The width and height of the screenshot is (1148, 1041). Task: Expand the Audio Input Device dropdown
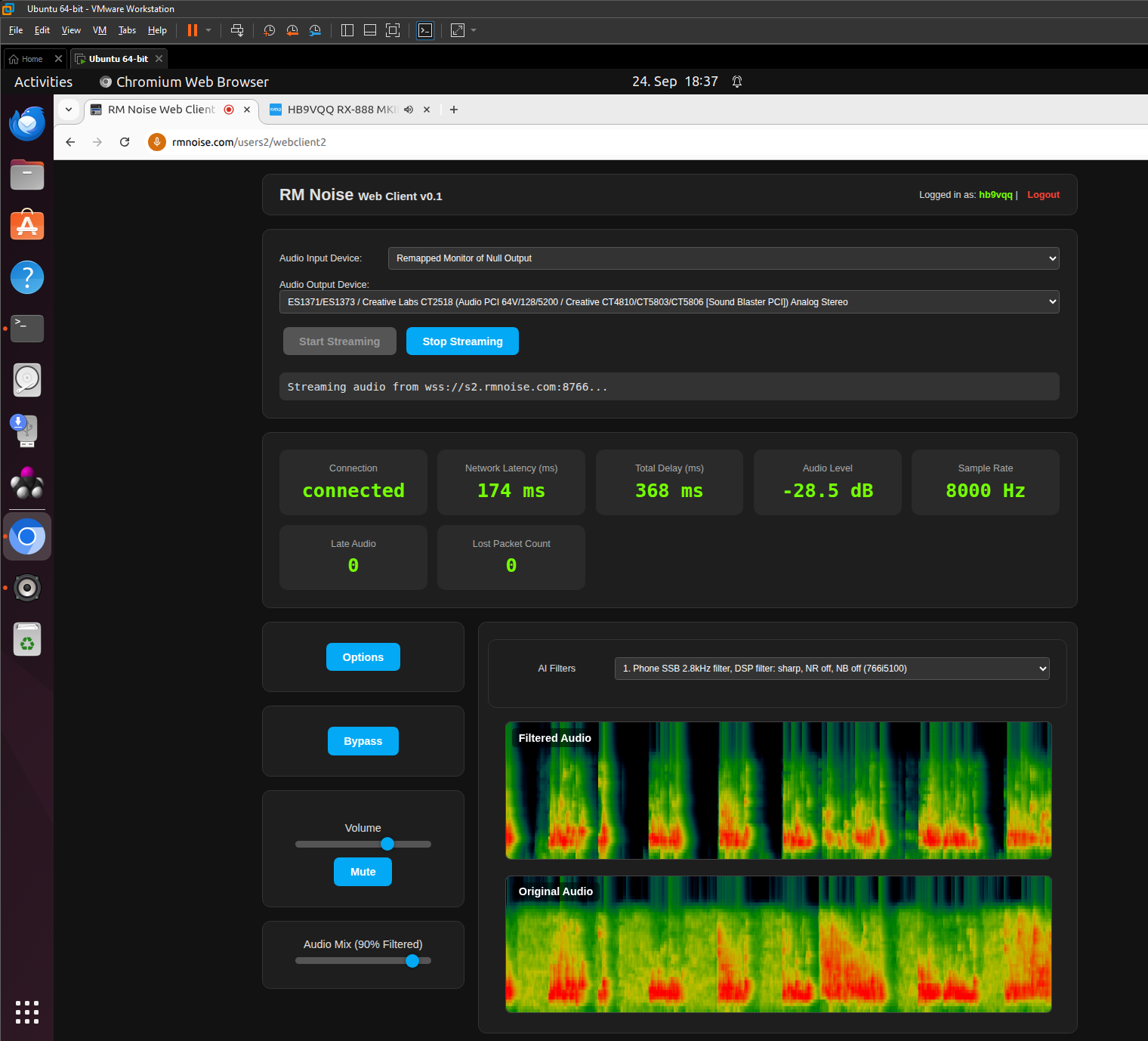[724, 258]
